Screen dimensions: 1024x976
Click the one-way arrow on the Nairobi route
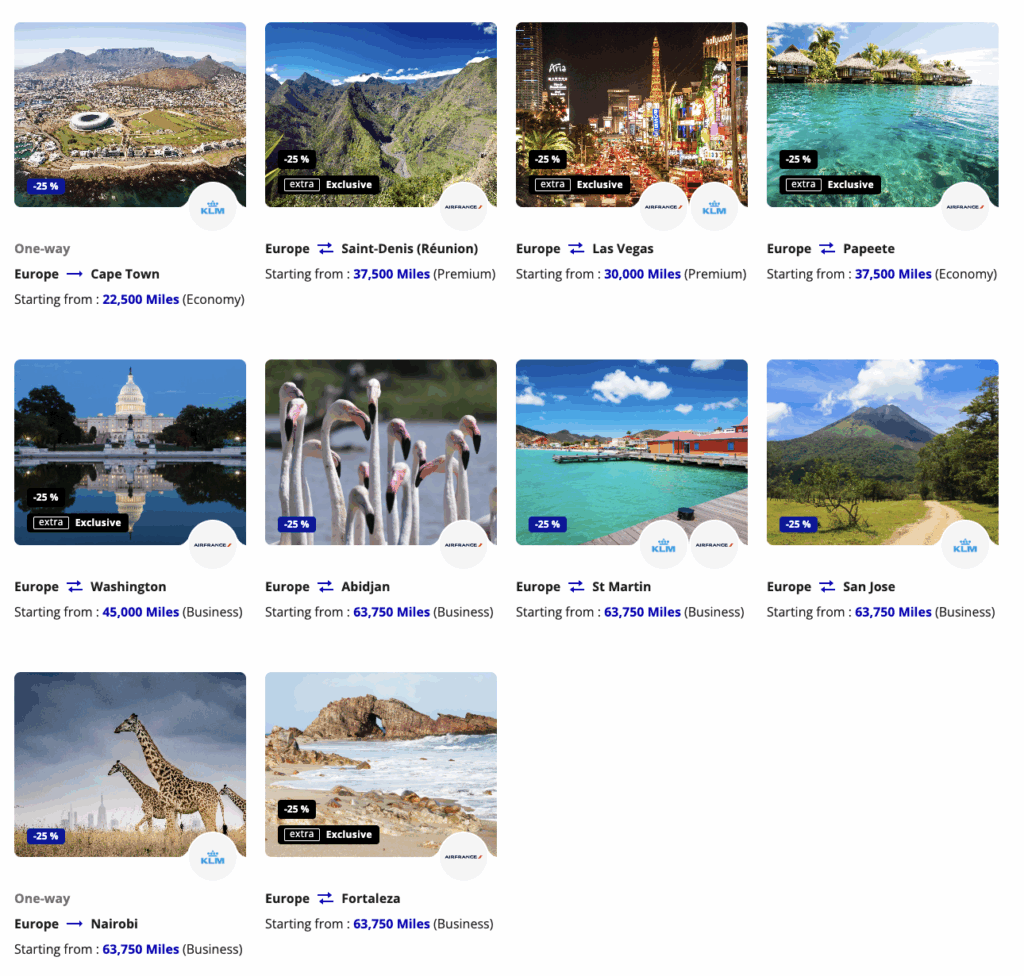74,923
